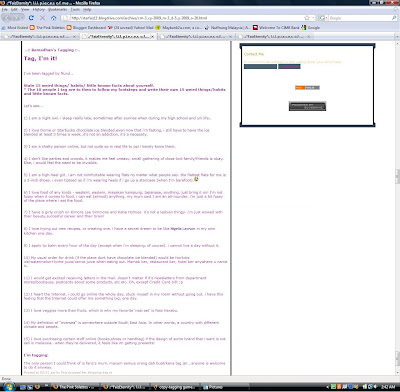
Task: Switch to the fourth browser tab
Action: (x=274, y=36)
